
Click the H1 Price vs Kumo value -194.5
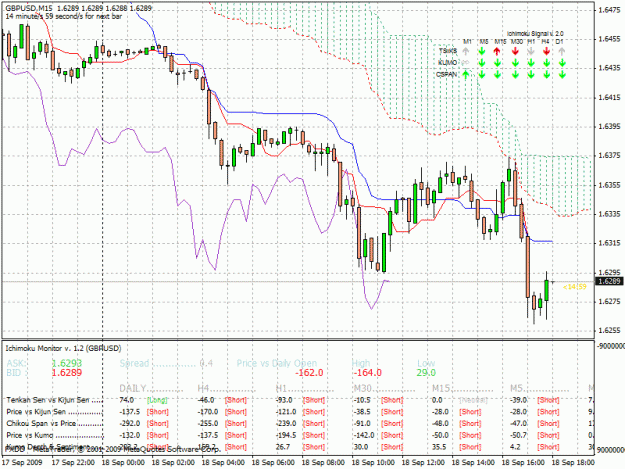tap(286, 435)
